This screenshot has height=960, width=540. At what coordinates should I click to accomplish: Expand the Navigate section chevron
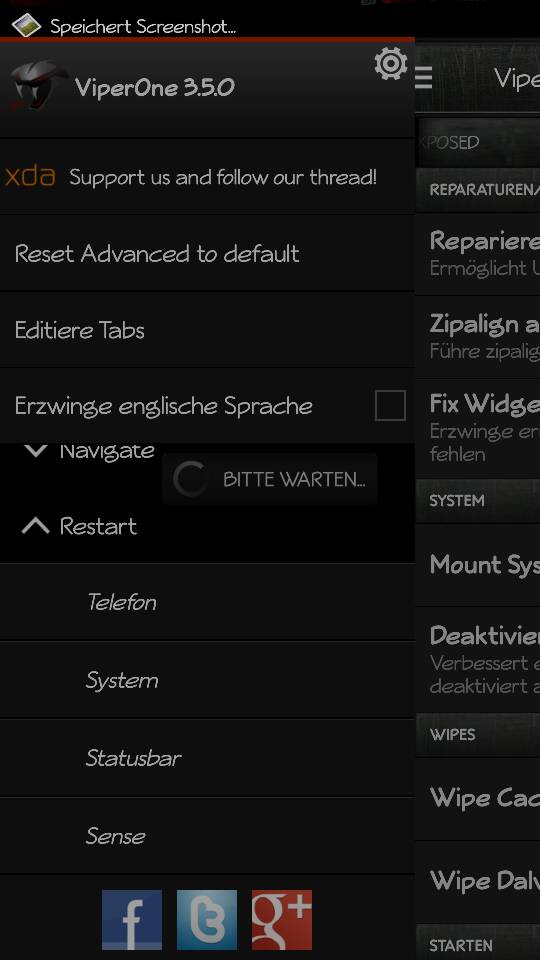pos(36,451)
